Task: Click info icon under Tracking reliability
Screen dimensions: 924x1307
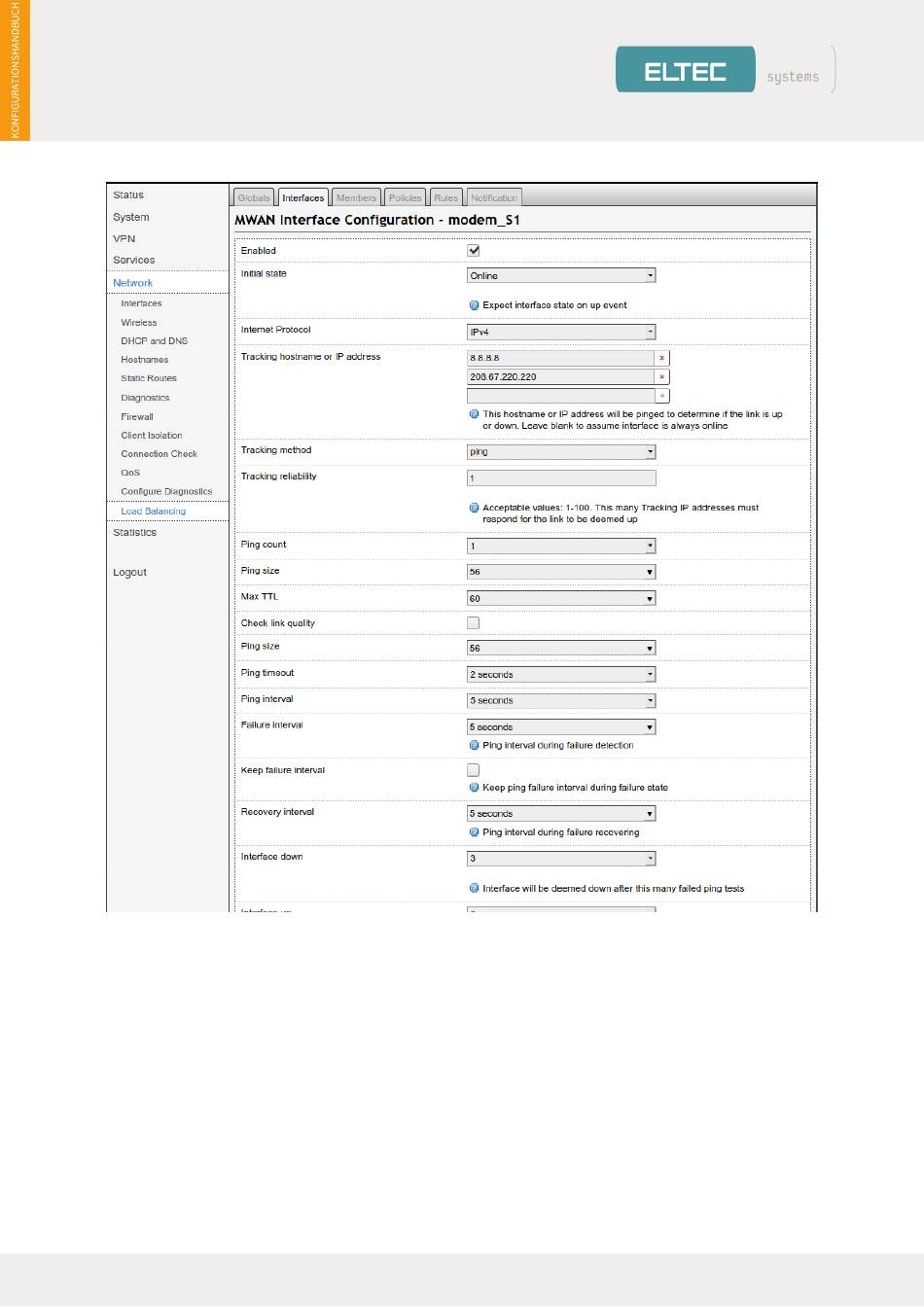Action: pos(475,508)
